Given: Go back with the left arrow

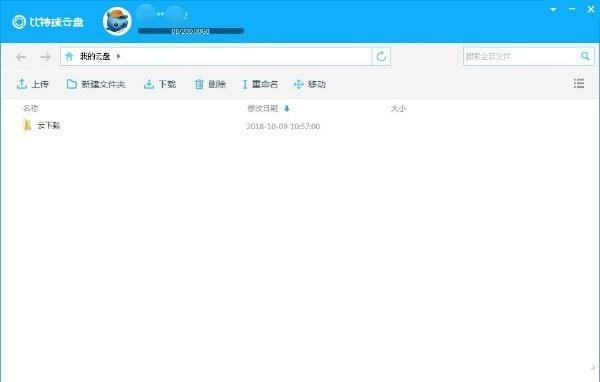Looking at the screenshot, I should (21, 57).
